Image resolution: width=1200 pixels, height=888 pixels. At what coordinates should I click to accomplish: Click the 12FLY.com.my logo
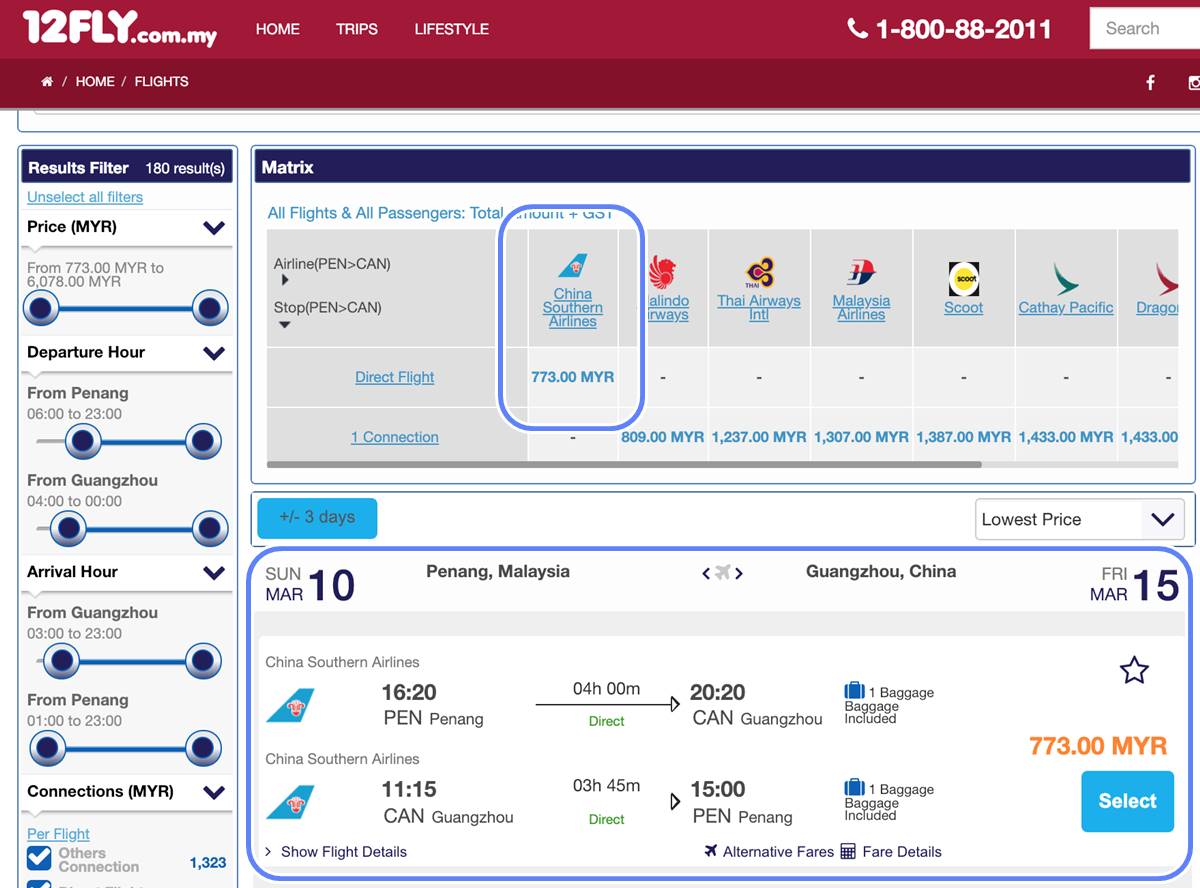[x=120, y=28]
